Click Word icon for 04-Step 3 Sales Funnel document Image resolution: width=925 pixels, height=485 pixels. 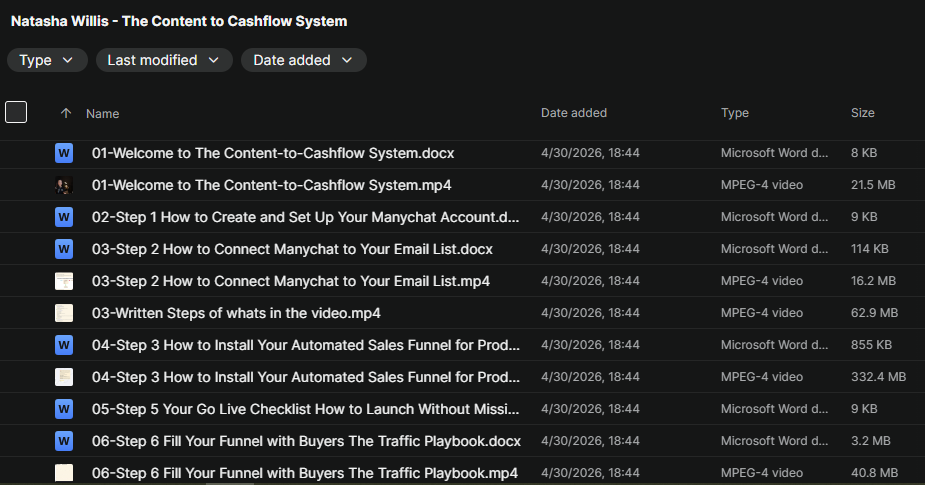coord(64,345)
